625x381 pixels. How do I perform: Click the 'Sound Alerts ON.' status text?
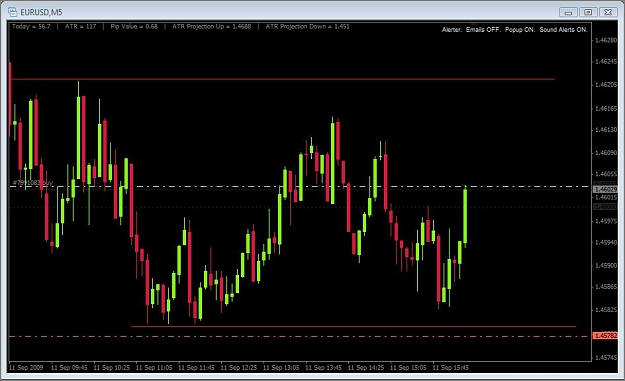coord(563,30)
